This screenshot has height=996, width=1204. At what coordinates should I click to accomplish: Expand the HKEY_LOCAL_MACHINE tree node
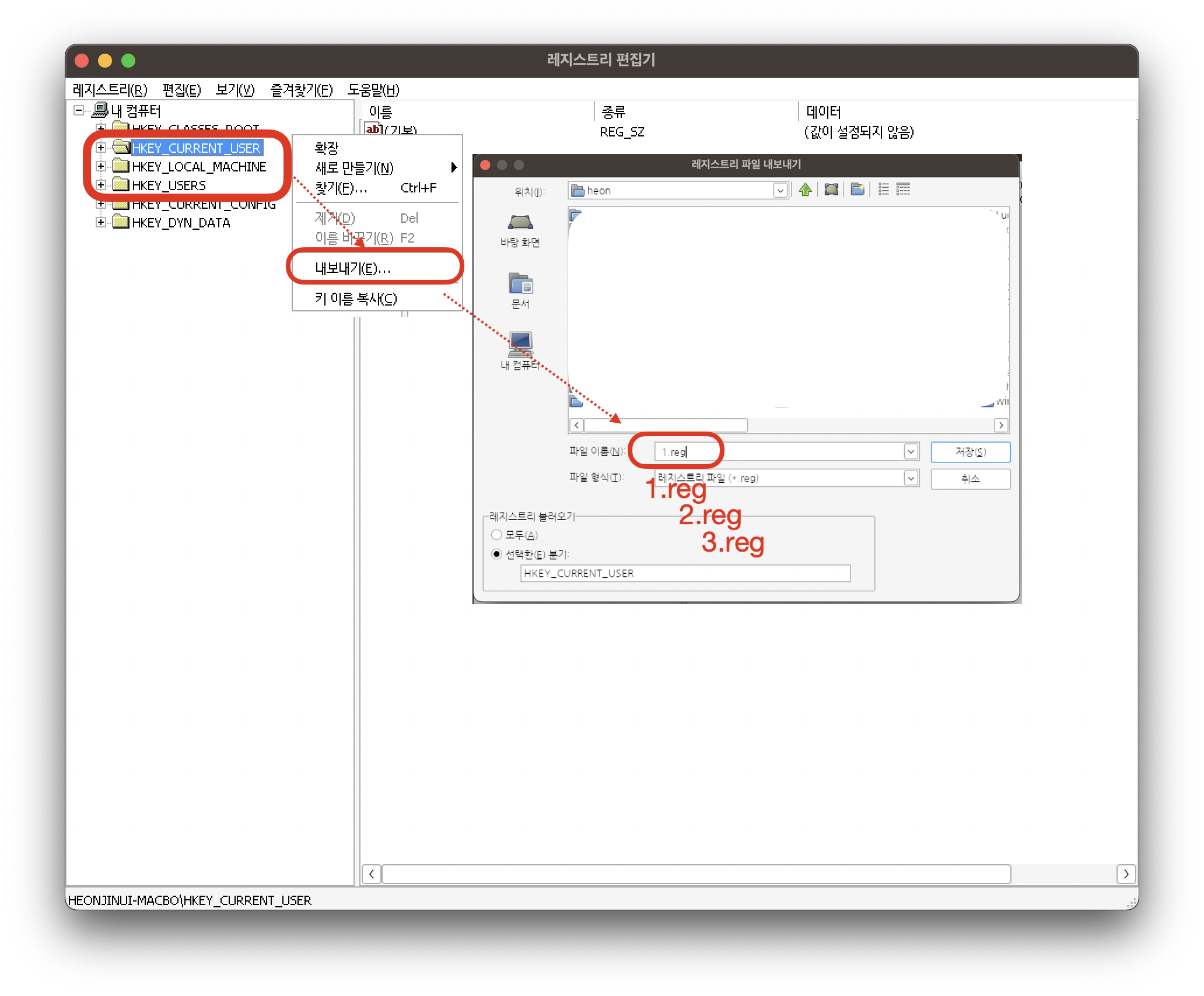101,167
